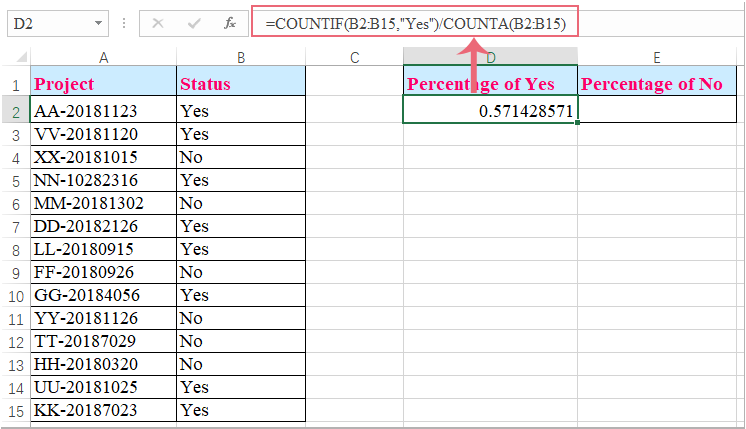Select column B header
This screenshot has width=746, height=429.
point(240,58)
